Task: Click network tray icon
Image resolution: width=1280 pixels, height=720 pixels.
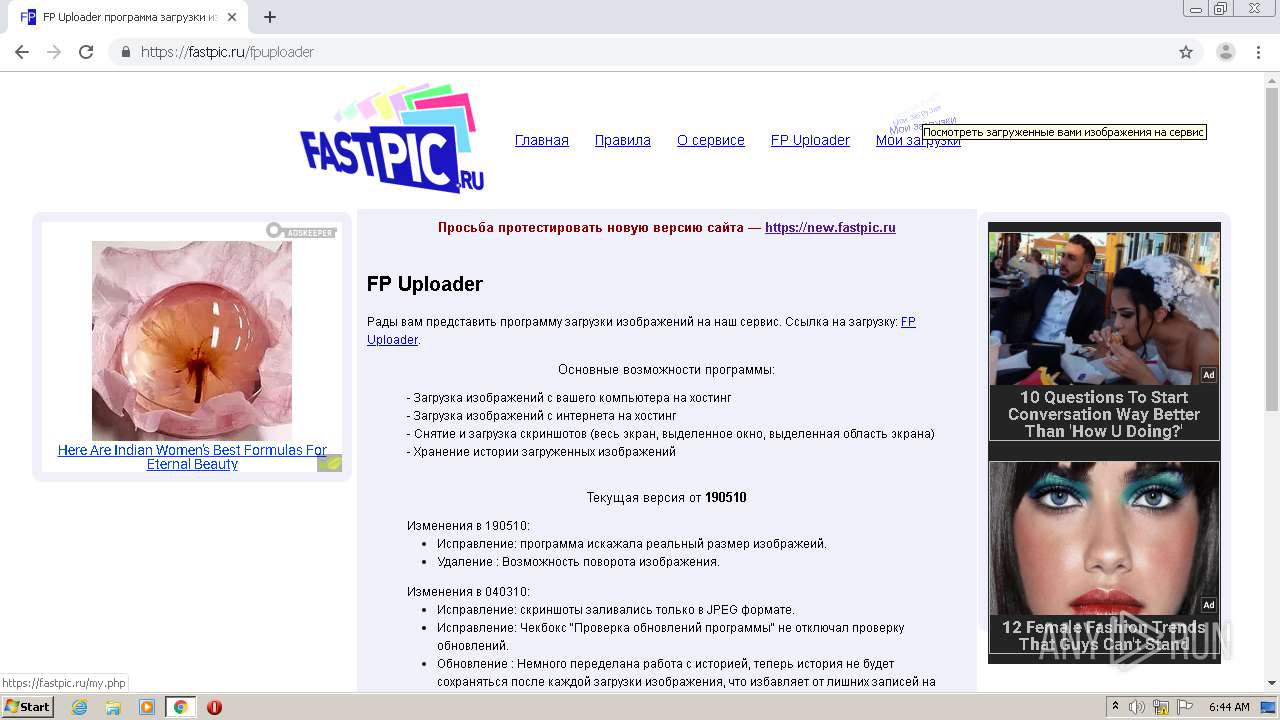Action: point(1161,707)
